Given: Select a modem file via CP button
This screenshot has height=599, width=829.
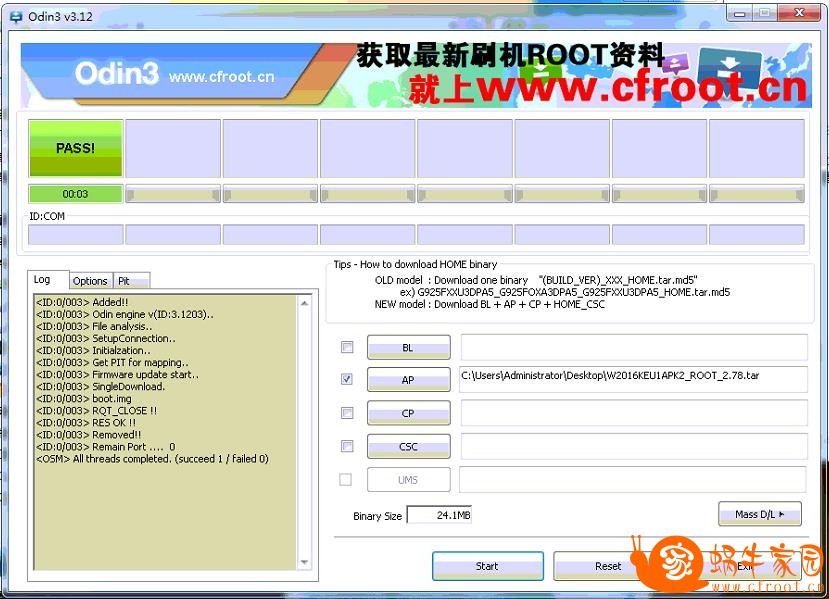Looking at the screenshot, I should pos(409,413).
